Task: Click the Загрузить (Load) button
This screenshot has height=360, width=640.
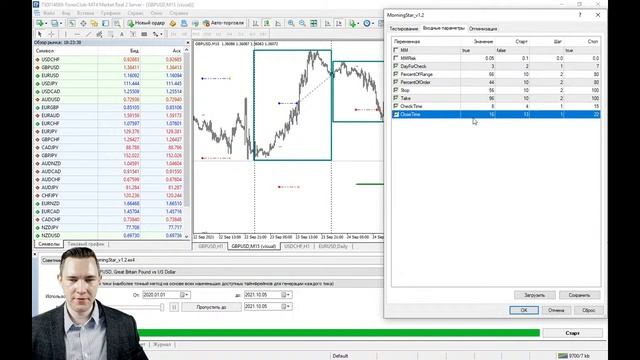Action: pos(534,295)
